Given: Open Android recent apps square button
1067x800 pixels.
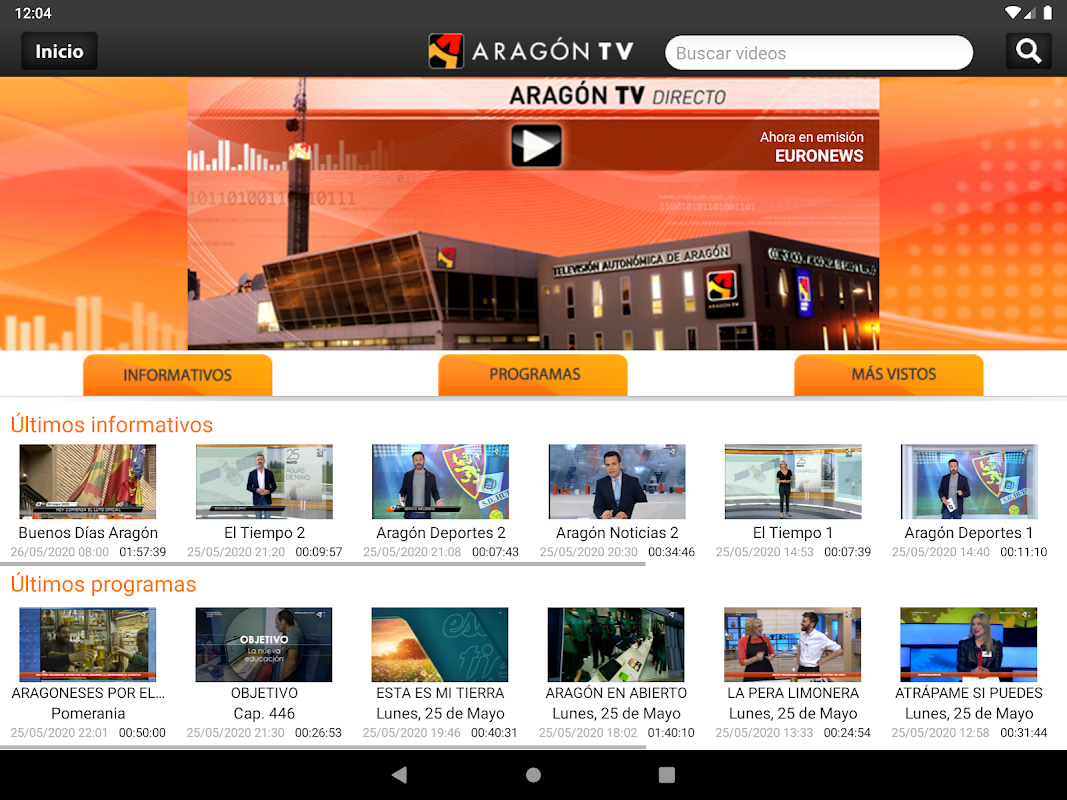Looking at the screenshot, I should (x=667, y=774).
